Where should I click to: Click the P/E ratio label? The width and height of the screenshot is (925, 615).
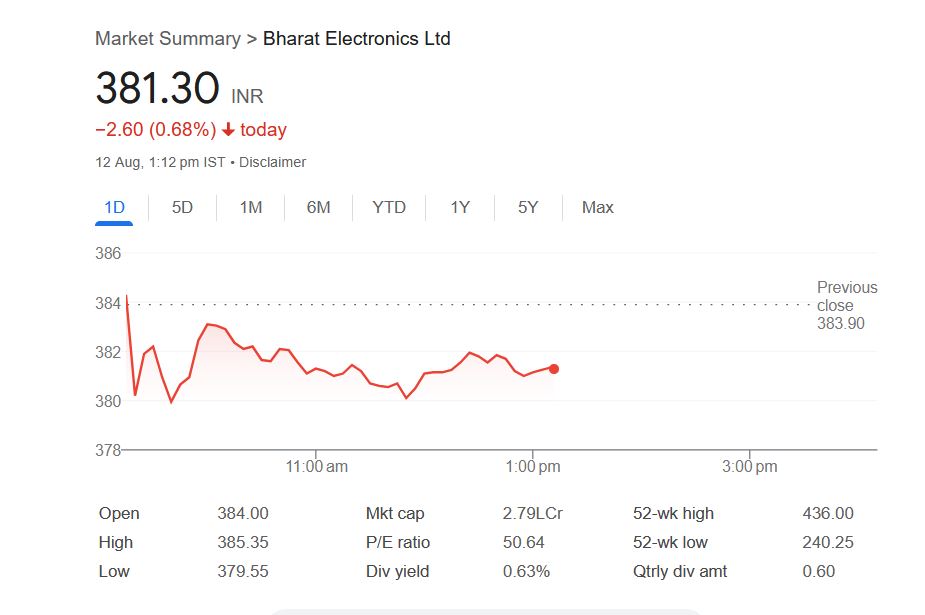tap(398, 543)
